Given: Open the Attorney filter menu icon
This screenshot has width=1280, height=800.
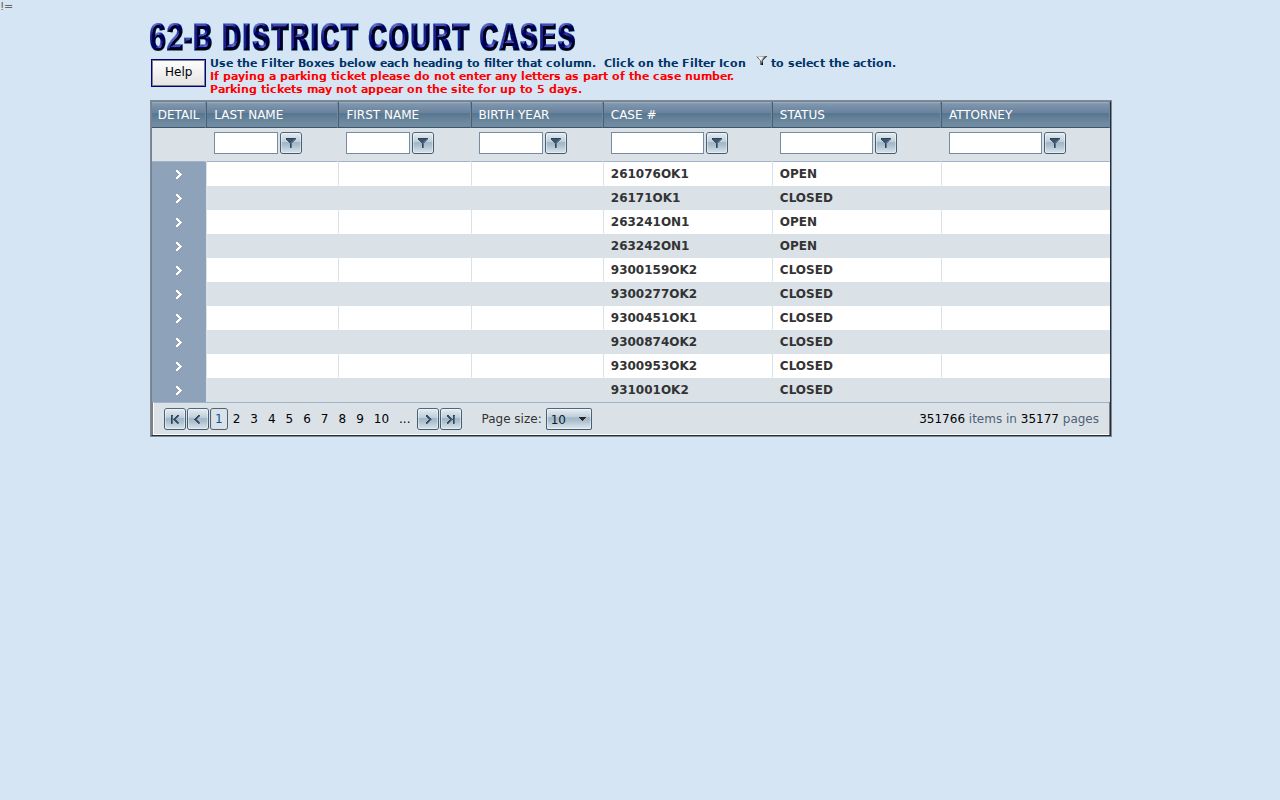Looking at the screenshot, I should tap(1055, 143).
